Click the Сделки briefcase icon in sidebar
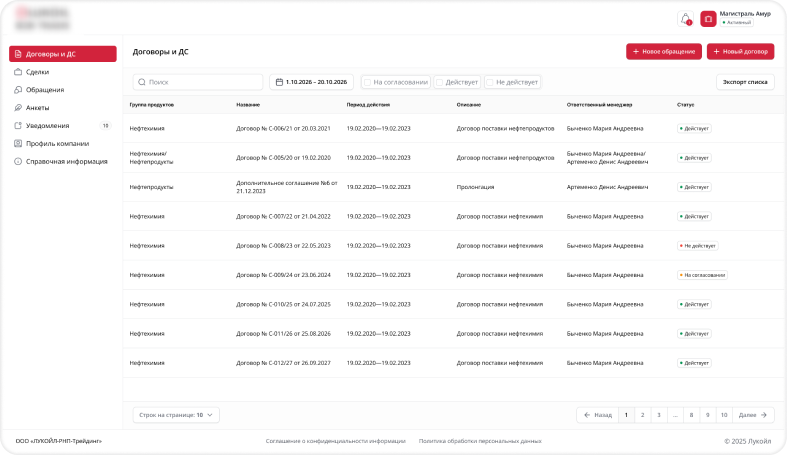The image size is (787, 456). pyautogui.click(x=18, y=72)
